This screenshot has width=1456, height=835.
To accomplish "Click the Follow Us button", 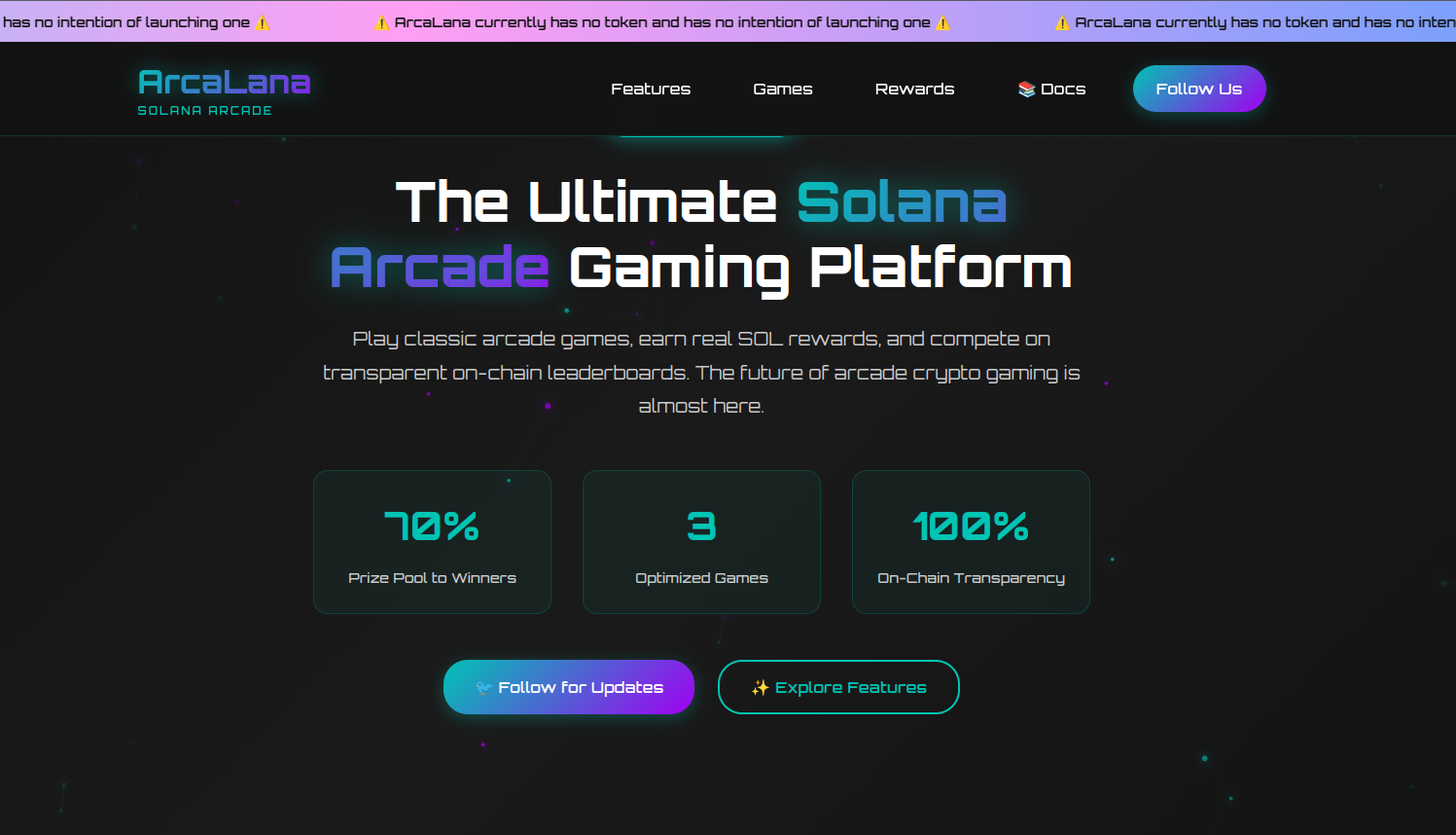I will (x=1199, y=89).
